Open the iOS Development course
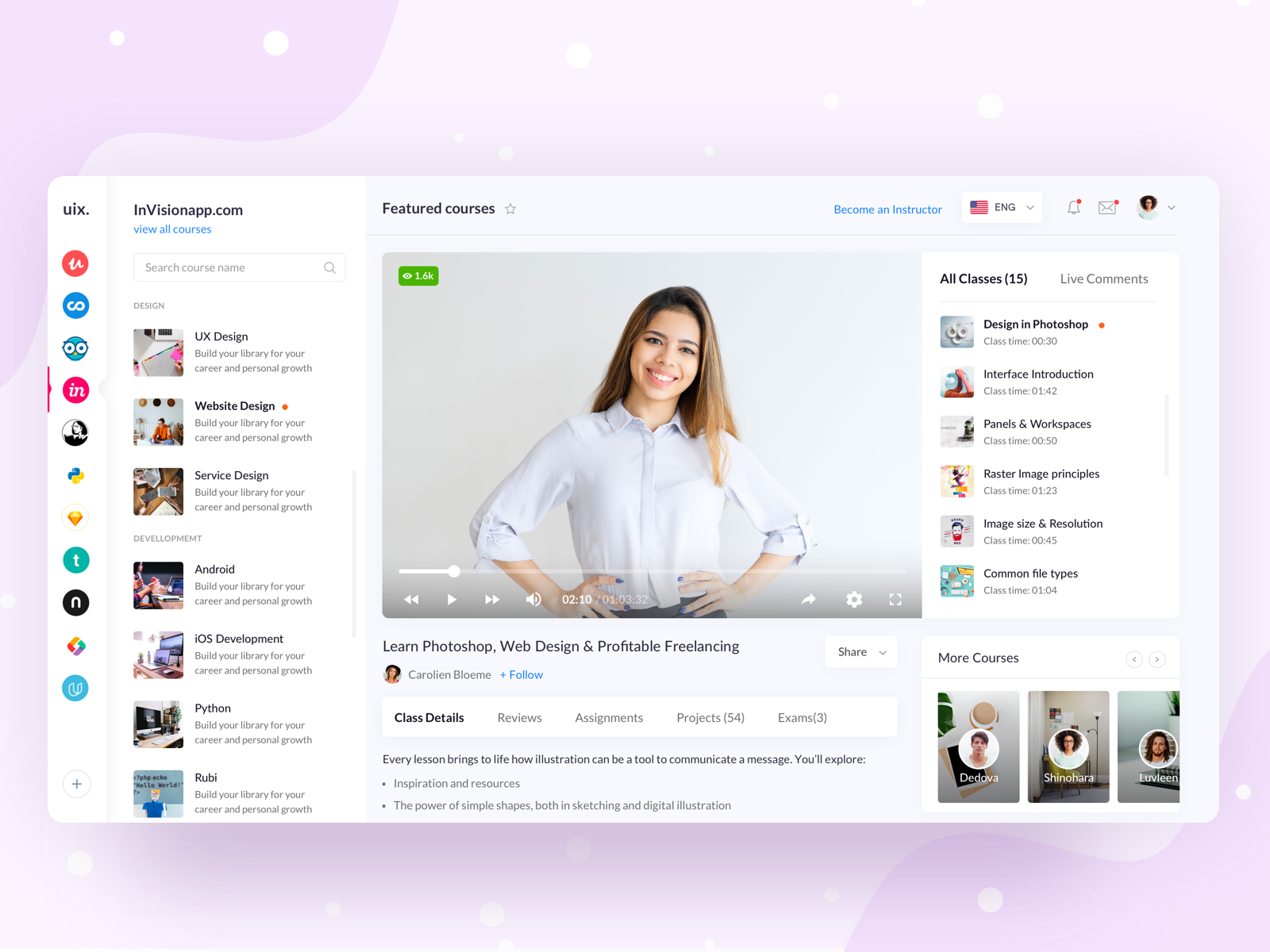1270x952 pixels. click(x=239, y=654)
